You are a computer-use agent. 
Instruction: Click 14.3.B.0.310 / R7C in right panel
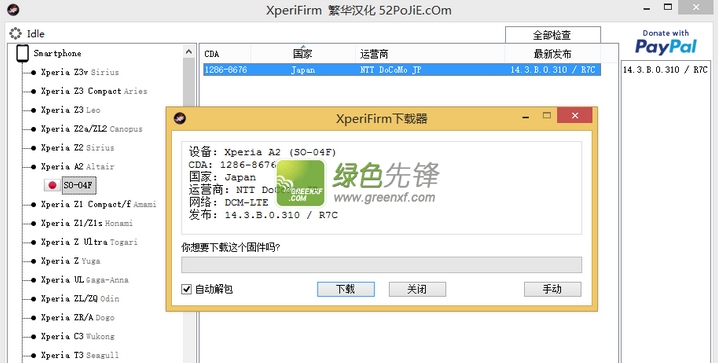pos(665,70)
